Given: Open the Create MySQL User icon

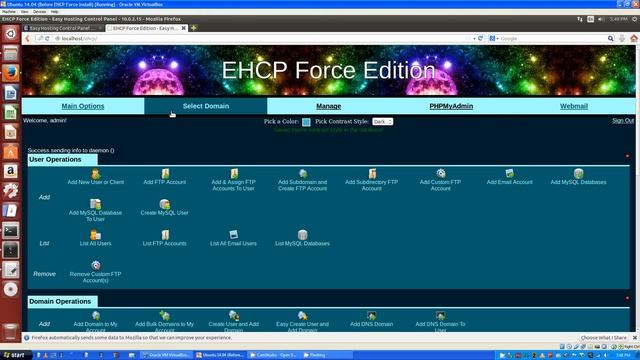Looking at the screenshot, I should (x=165, y=204).
